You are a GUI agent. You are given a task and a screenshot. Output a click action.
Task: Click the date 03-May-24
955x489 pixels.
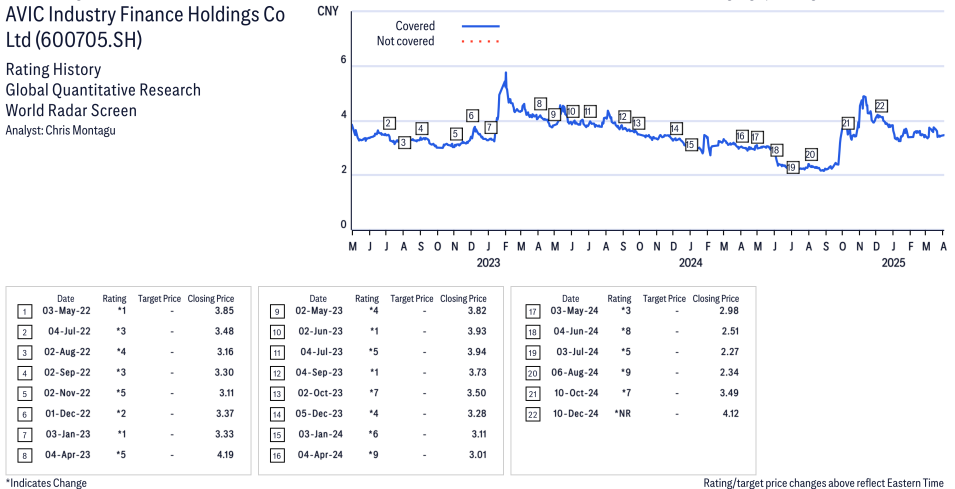pos(573,311)
